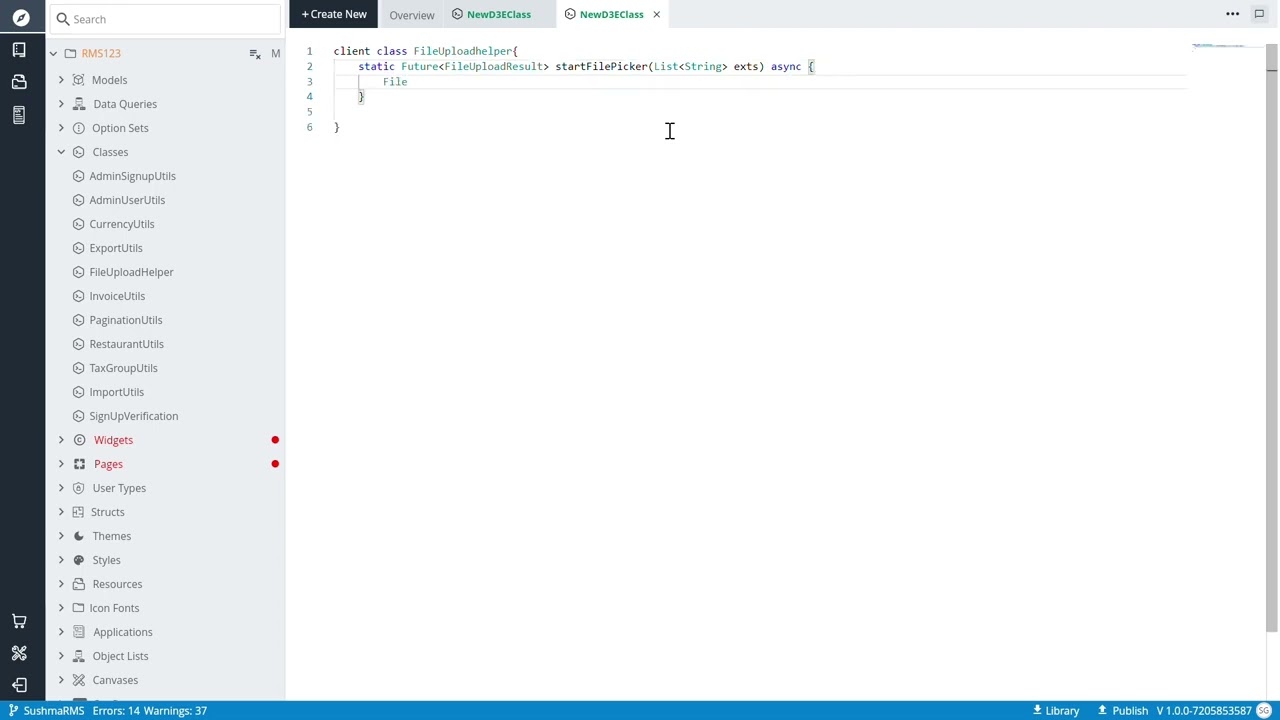Click the Data Queries icon
1280x720 pixels.
pos(79,104)
